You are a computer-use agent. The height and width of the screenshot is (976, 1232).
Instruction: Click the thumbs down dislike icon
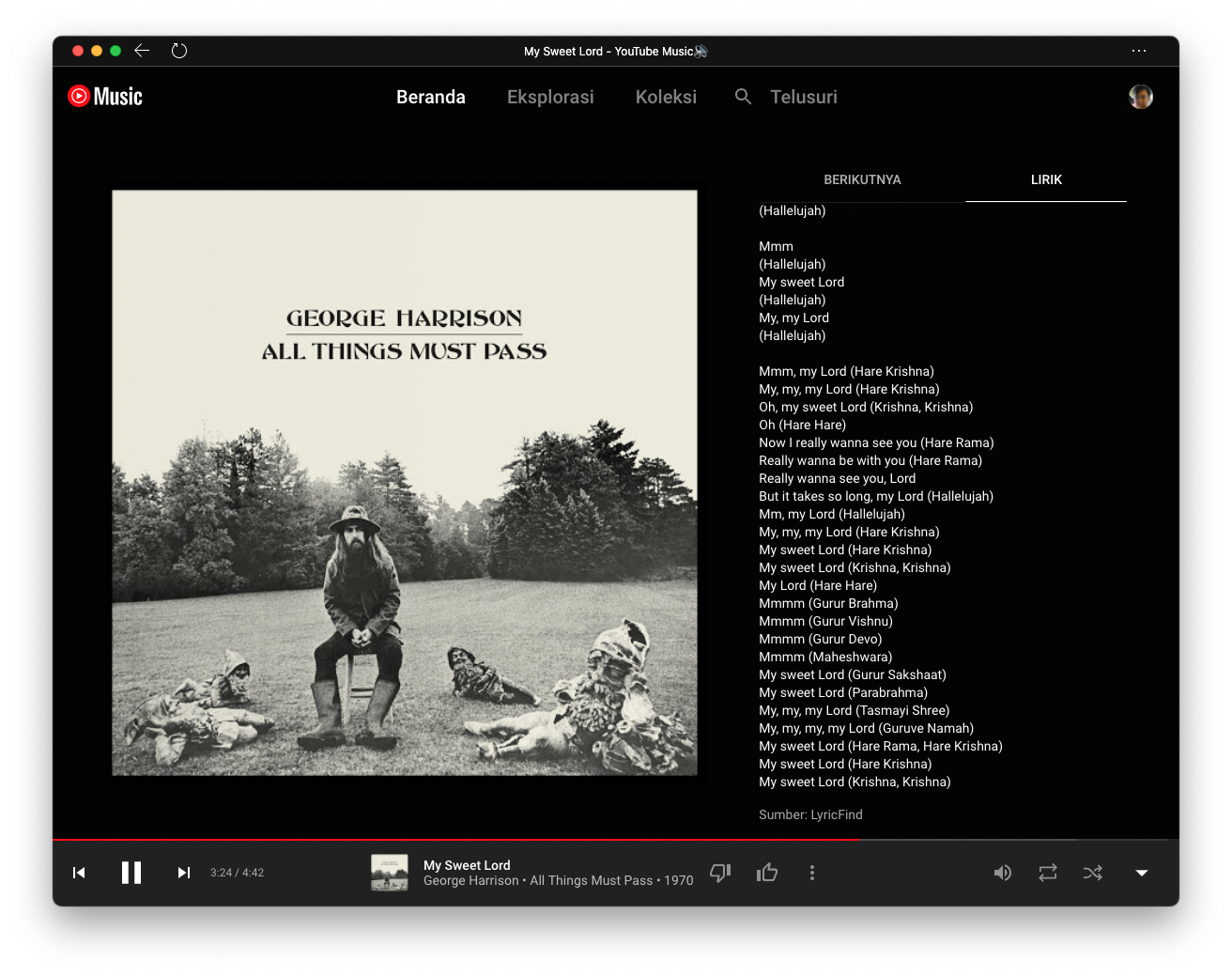coord(720,873)
